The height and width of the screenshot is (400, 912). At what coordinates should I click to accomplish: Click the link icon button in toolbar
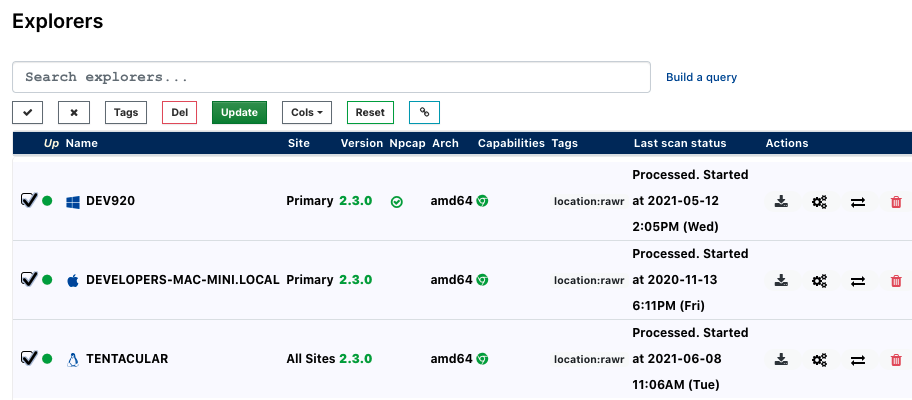[424, 113]
